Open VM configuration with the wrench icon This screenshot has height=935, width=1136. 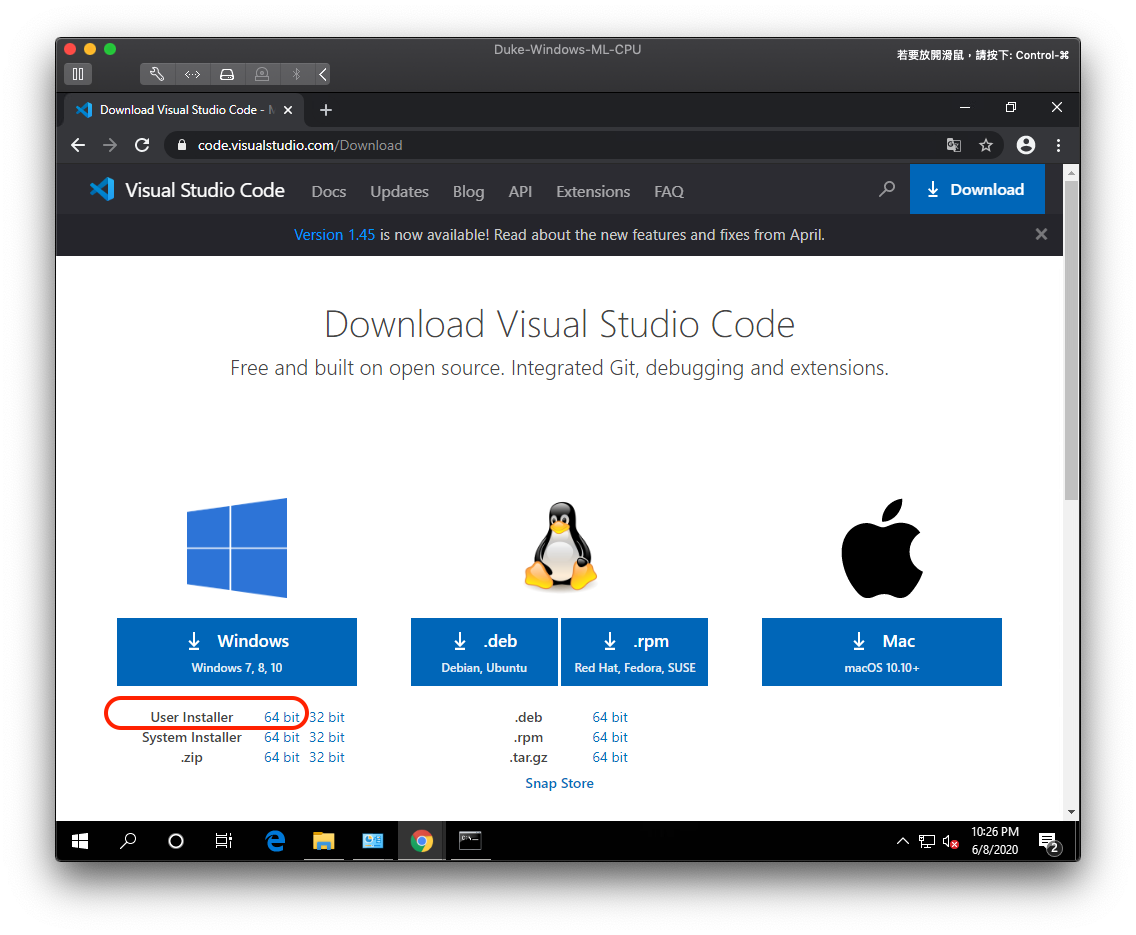pos(157,73)
